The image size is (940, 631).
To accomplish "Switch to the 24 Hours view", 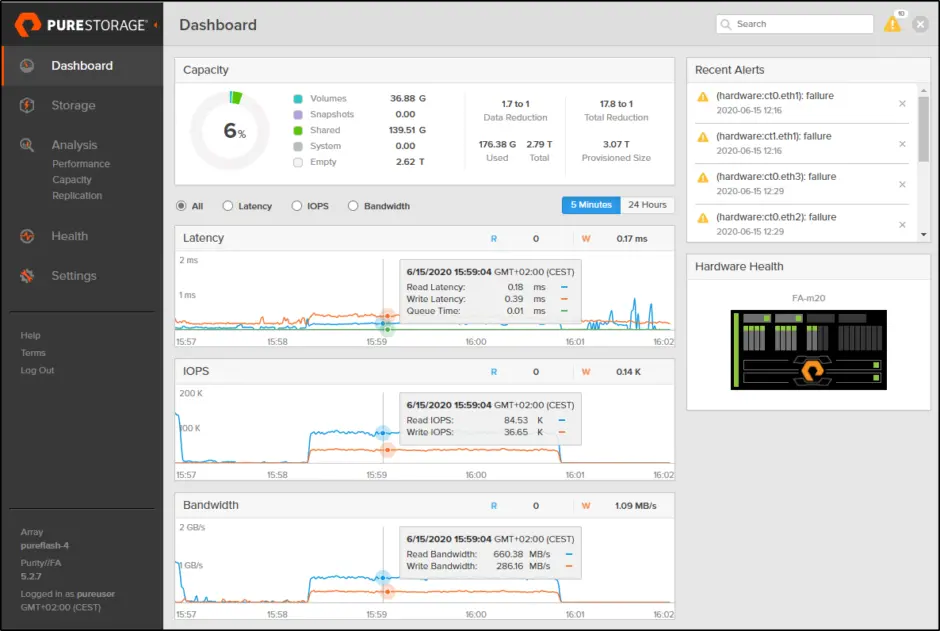I will click(647, 204).
